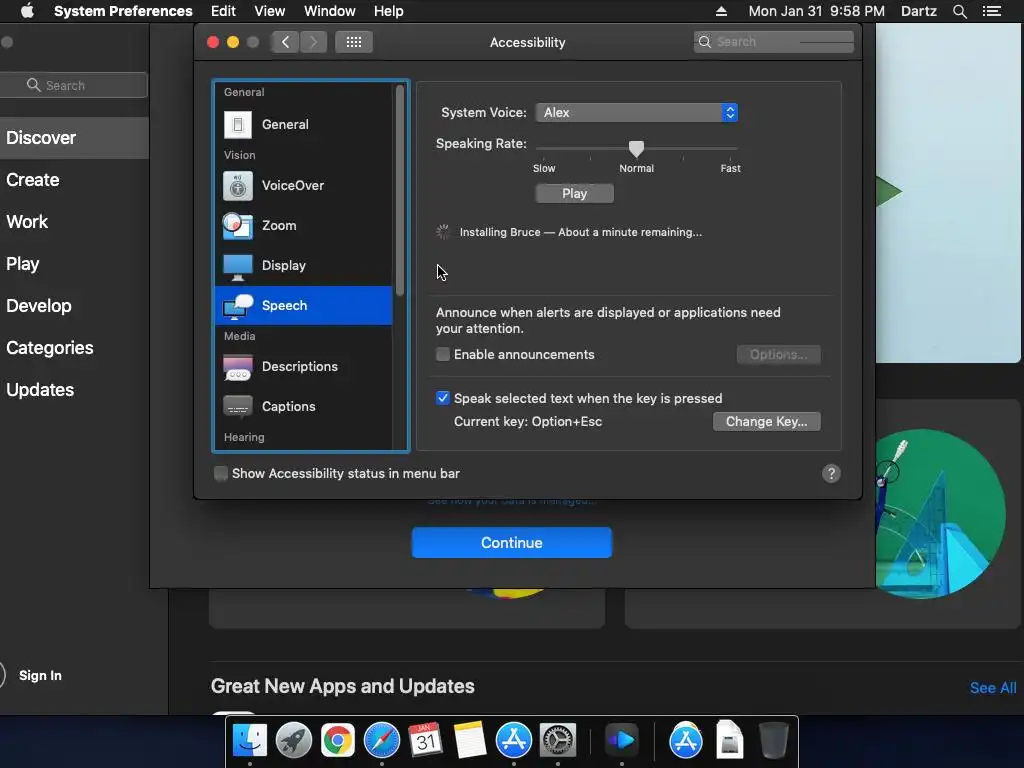This screenshot has width=1024, height=768.
Task: Set Speaking Rate to Slow end
Action: click(543, 149)
